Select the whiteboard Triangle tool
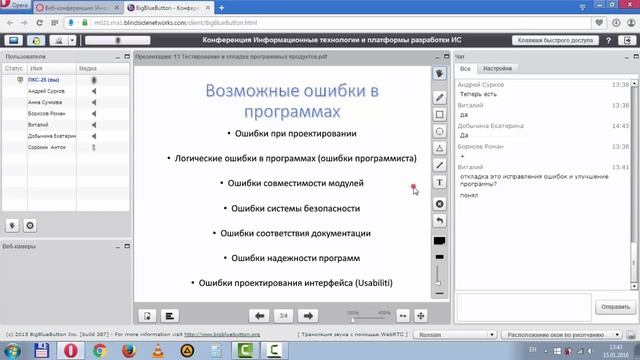This screenshot has width=640, height=360. coord(439,149)
